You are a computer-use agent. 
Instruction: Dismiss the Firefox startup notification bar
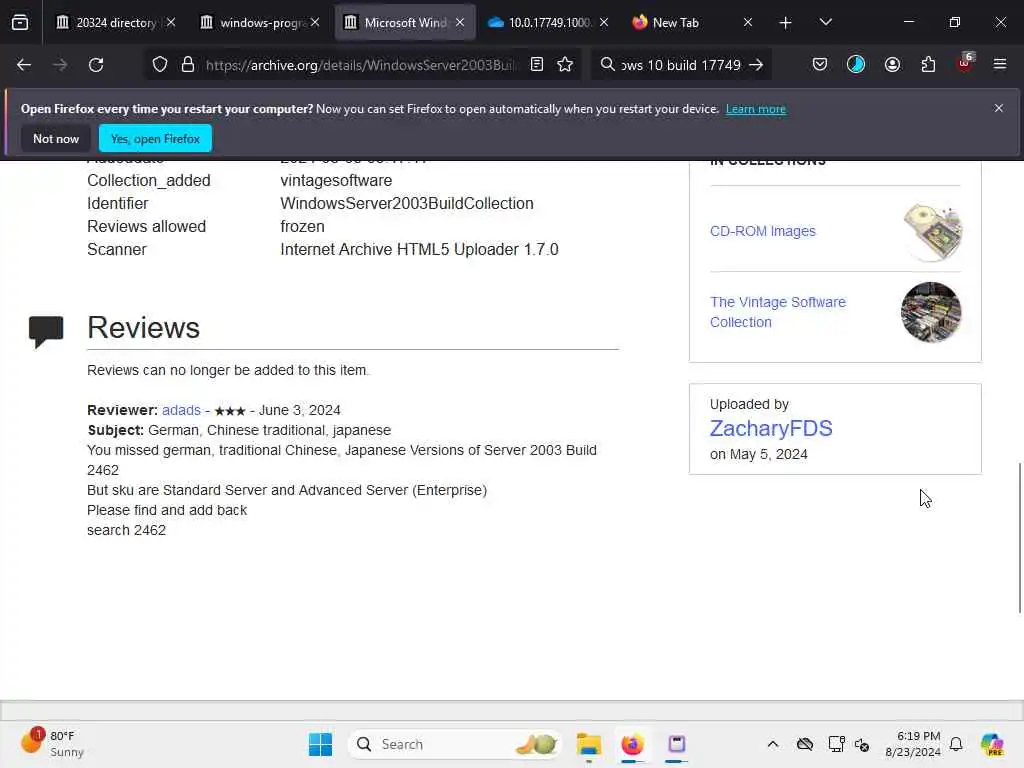(x=999, y=108)
